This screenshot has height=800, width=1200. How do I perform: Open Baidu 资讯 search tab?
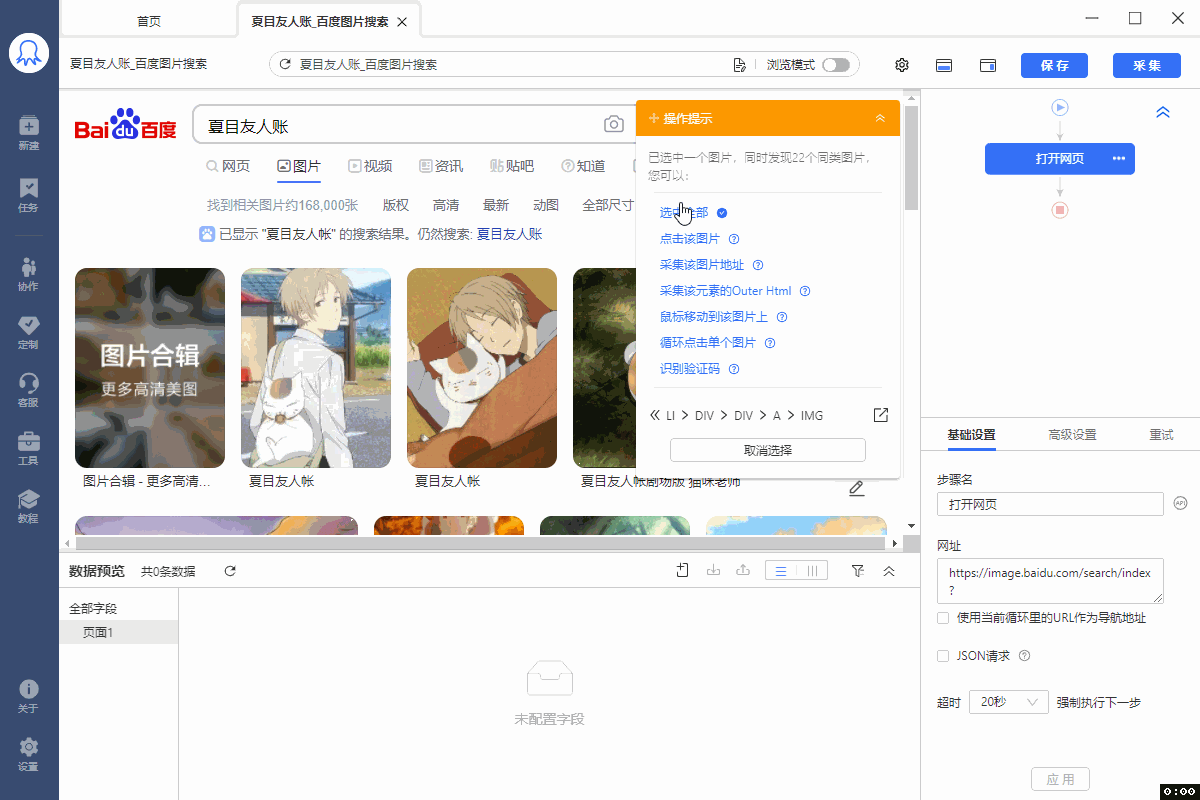(441, 166)
